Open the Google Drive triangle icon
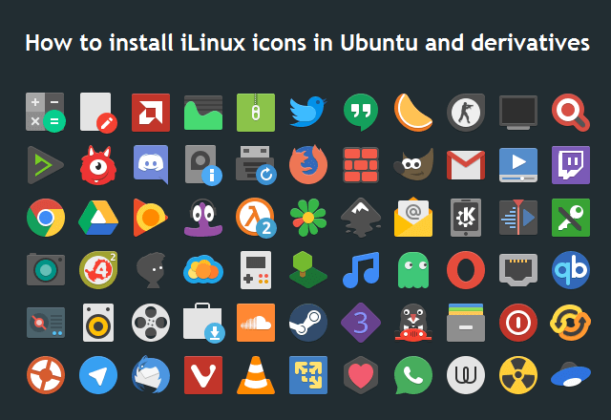 tap(98, 217)
